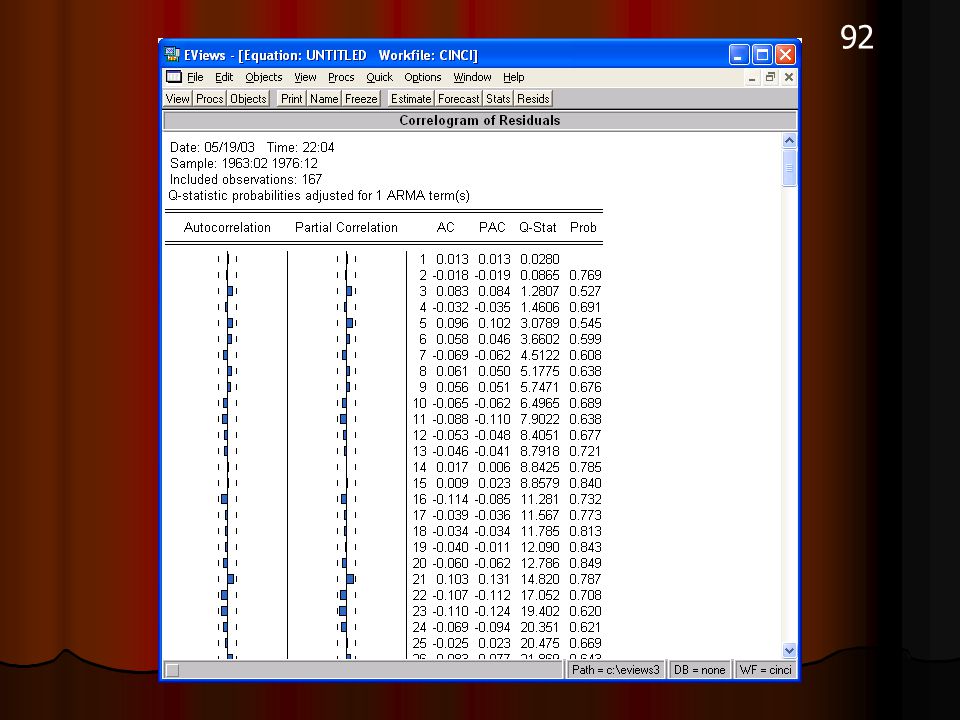
Task: Click the scroll up arrow
Action: [x=789, y=141]
